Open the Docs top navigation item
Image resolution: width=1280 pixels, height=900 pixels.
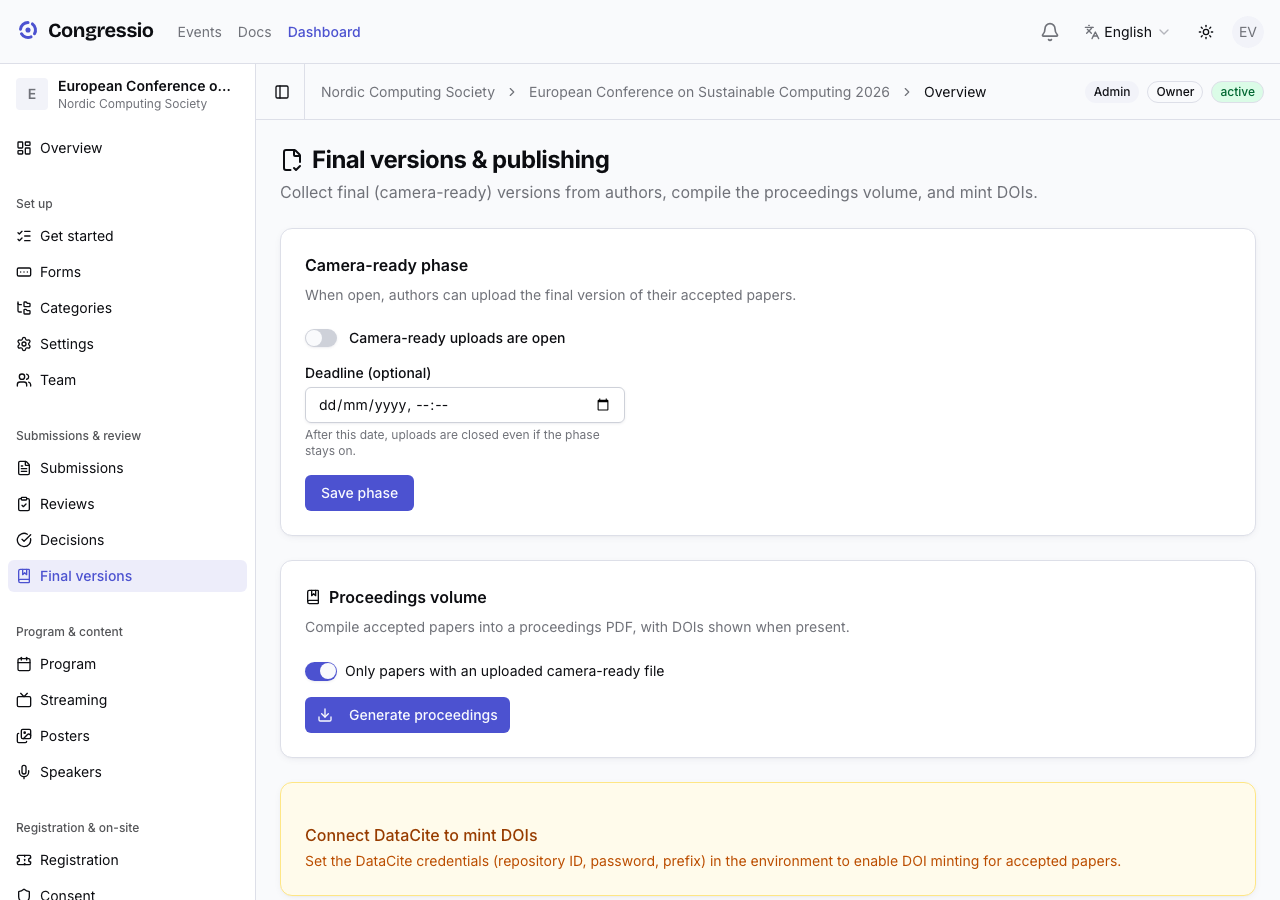coord(255,32)
